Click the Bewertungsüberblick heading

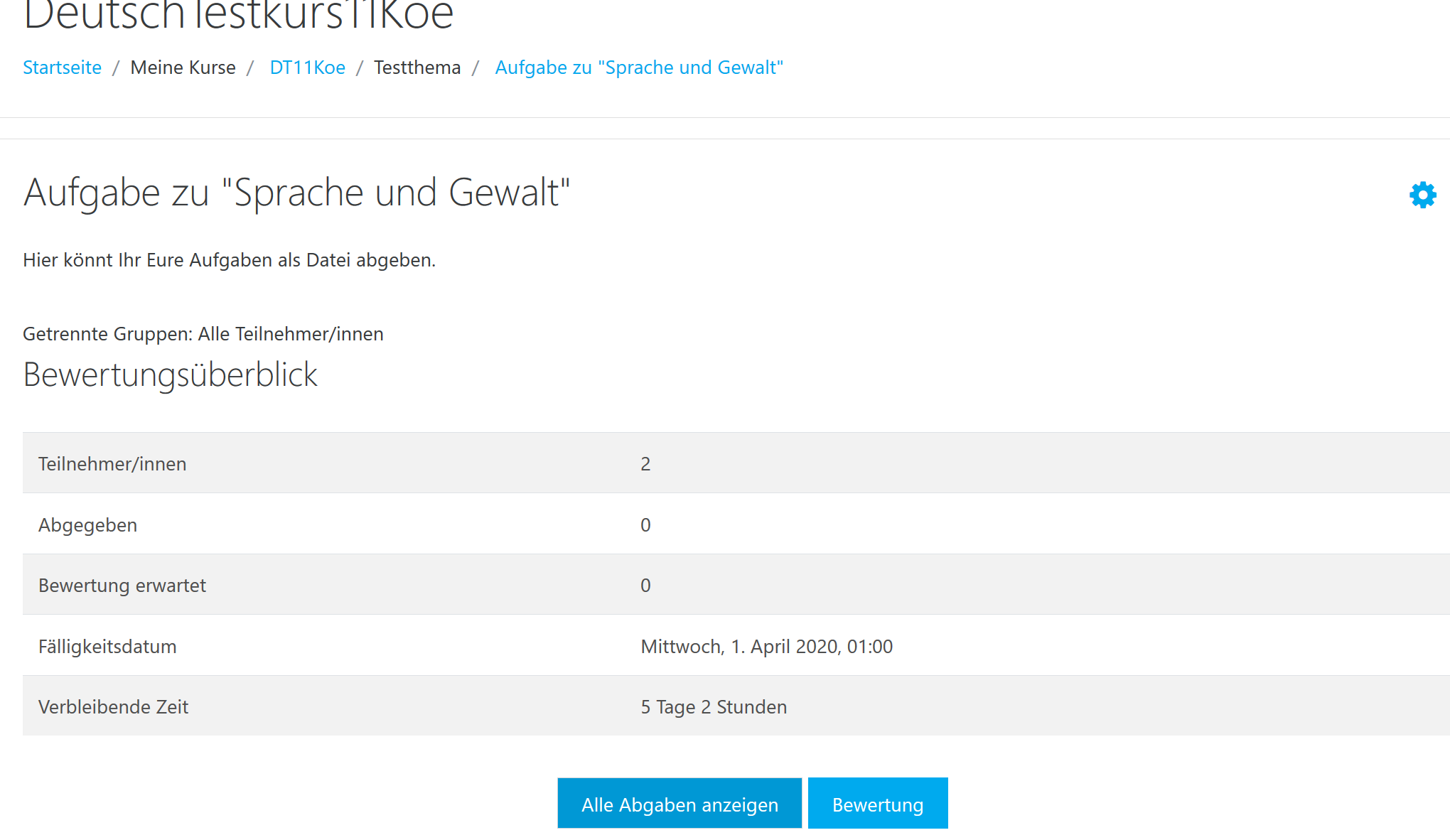pyautogui.click(x=170, y=375)
